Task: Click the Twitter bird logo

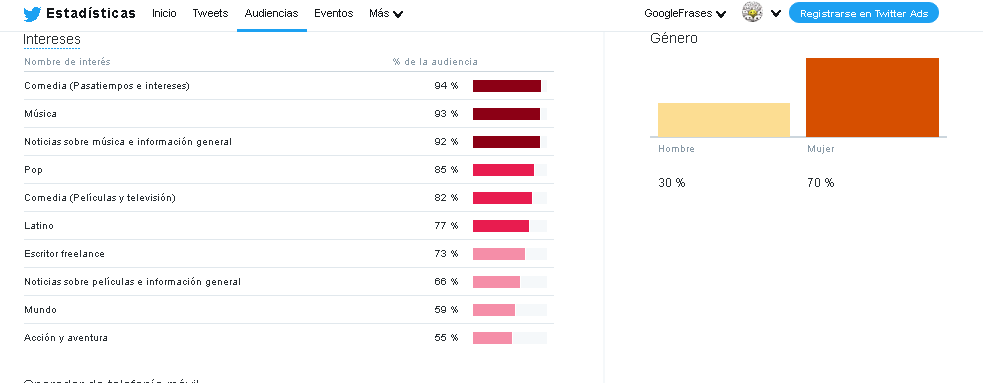Action: [x=32, y=14]
